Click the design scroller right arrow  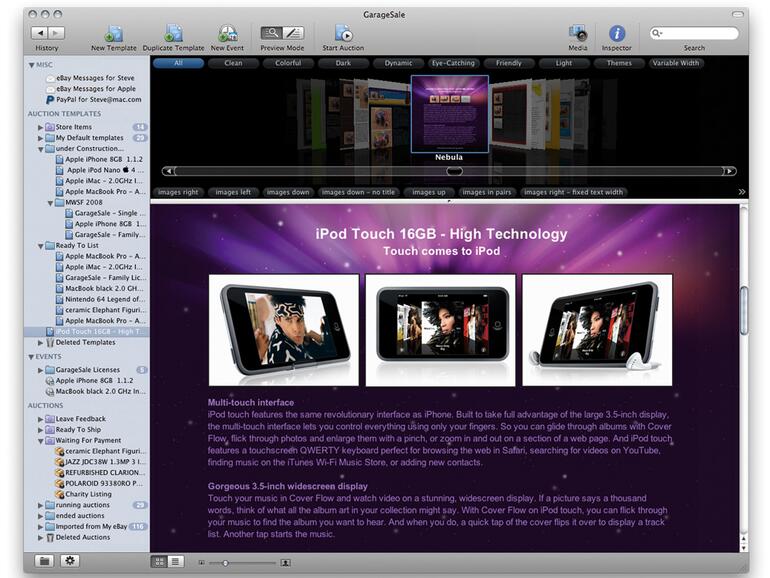click(730, 171)
